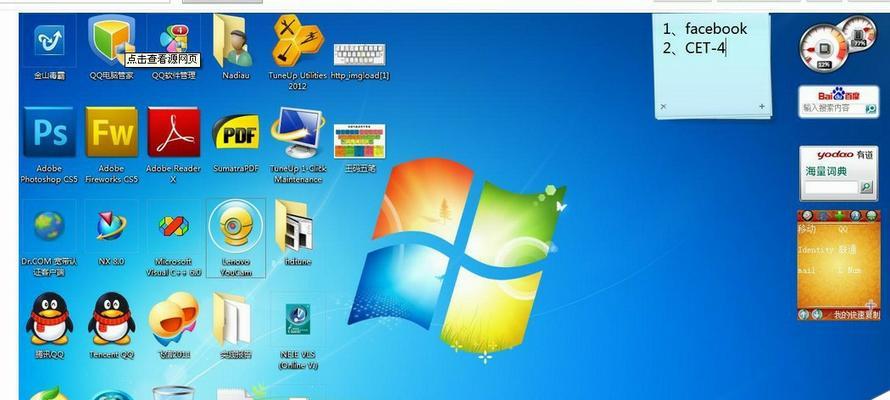Click the yodao dictionary input field
890x400 pixels.
click(832, 187)
